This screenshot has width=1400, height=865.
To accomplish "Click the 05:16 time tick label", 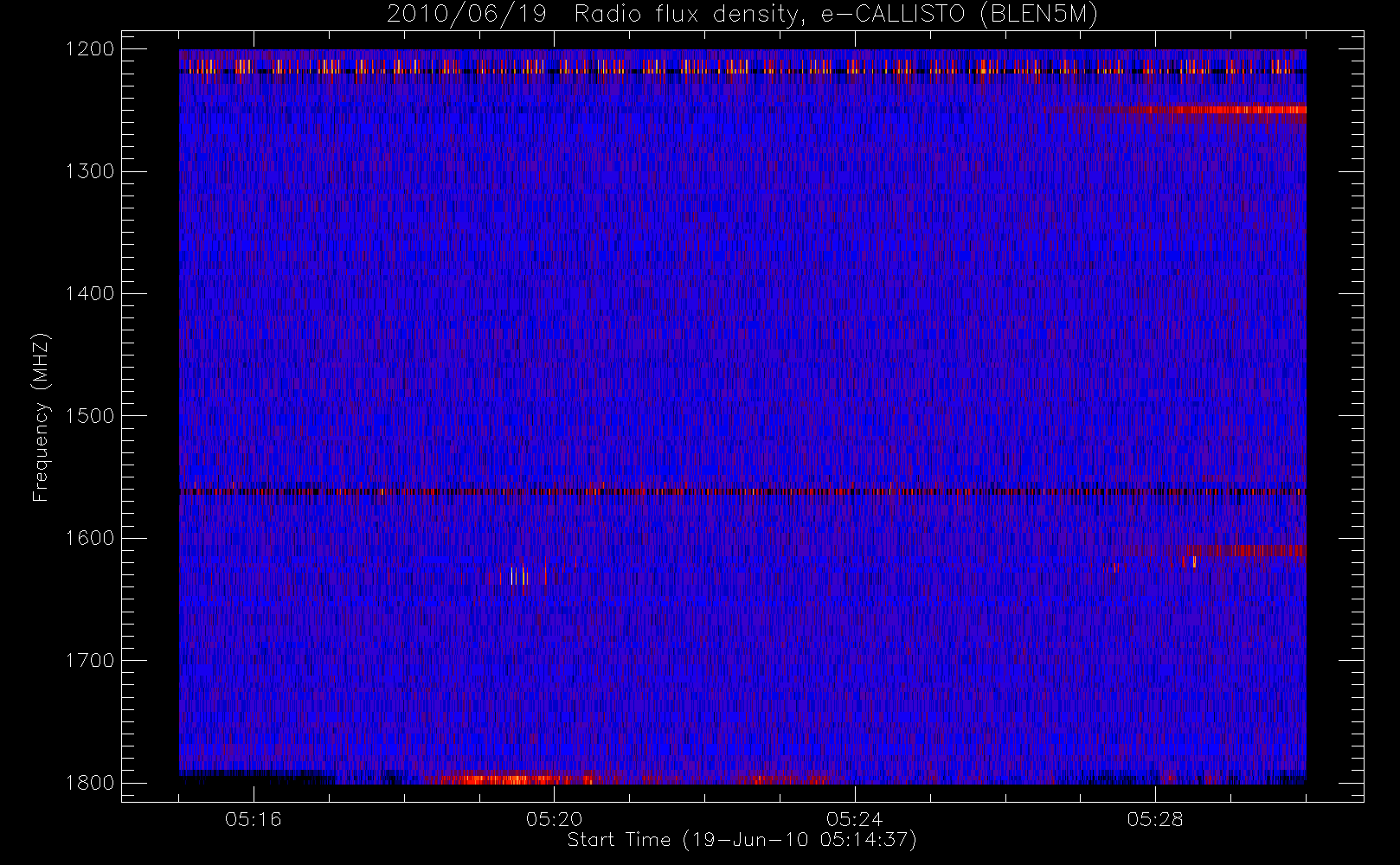I will pyautogui.click(x=254, y=819).
